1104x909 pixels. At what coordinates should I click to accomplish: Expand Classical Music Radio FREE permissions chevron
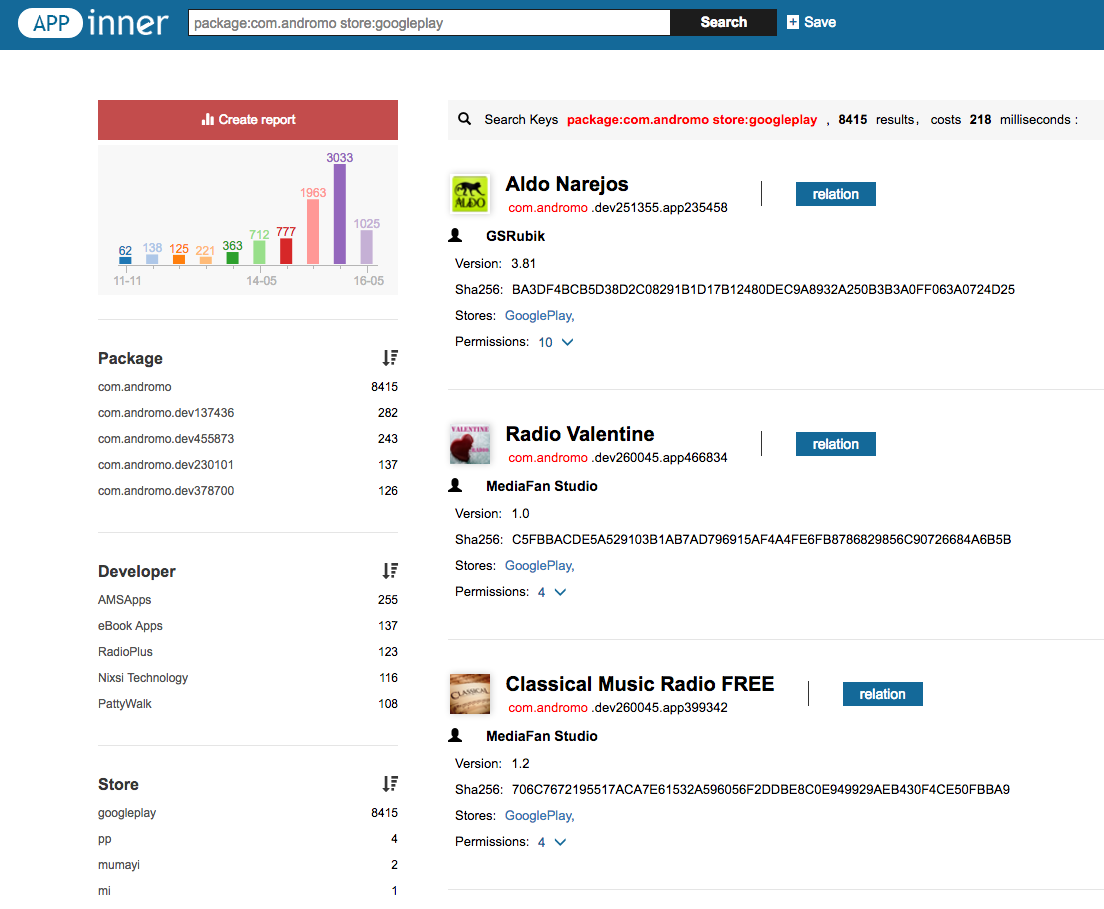click(560, 842)
